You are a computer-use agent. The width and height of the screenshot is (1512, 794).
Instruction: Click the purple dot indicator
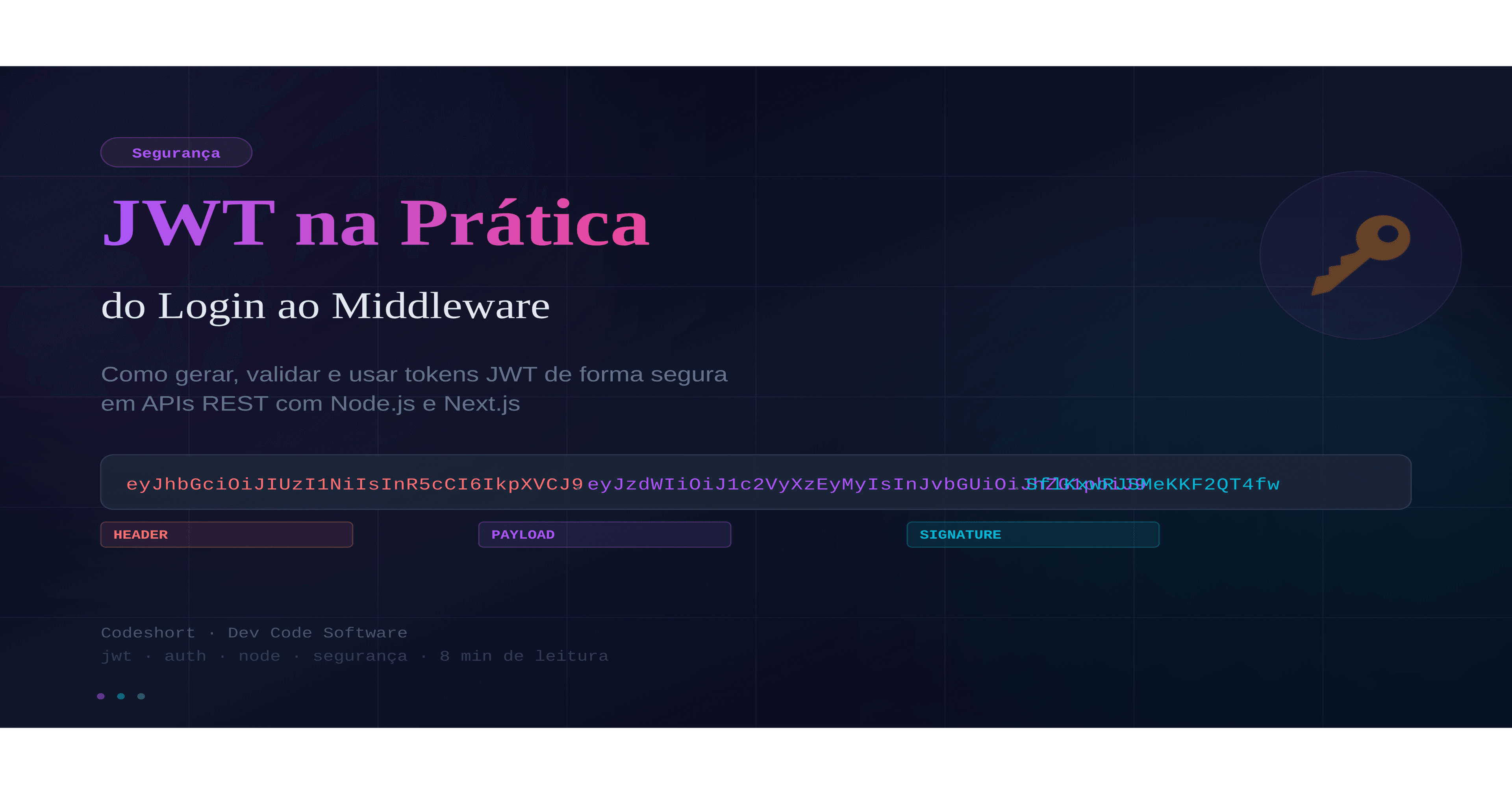pyautogui.click(x=101, y=696)
